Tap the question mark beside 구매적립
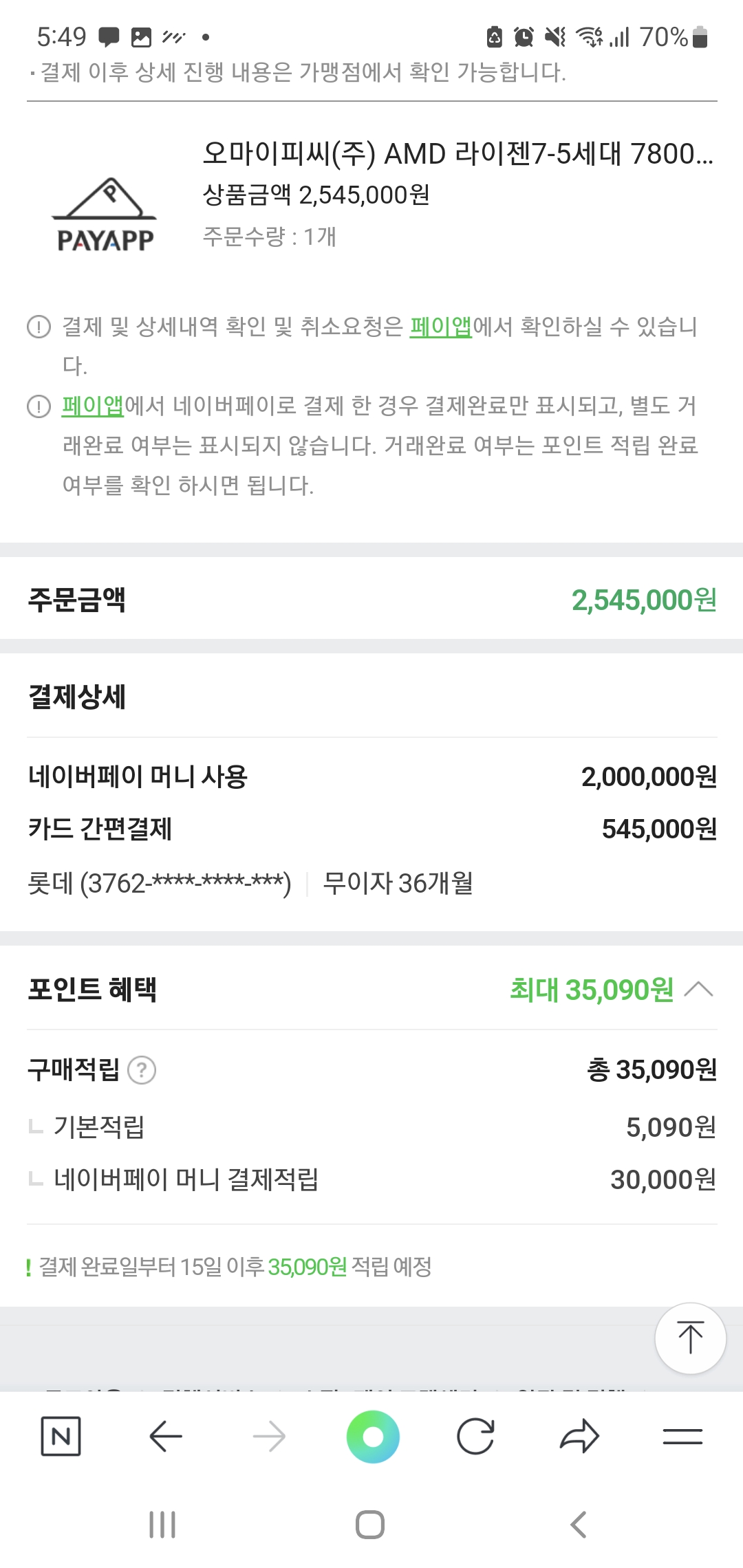The image size is (743, 1568). 142,1070
